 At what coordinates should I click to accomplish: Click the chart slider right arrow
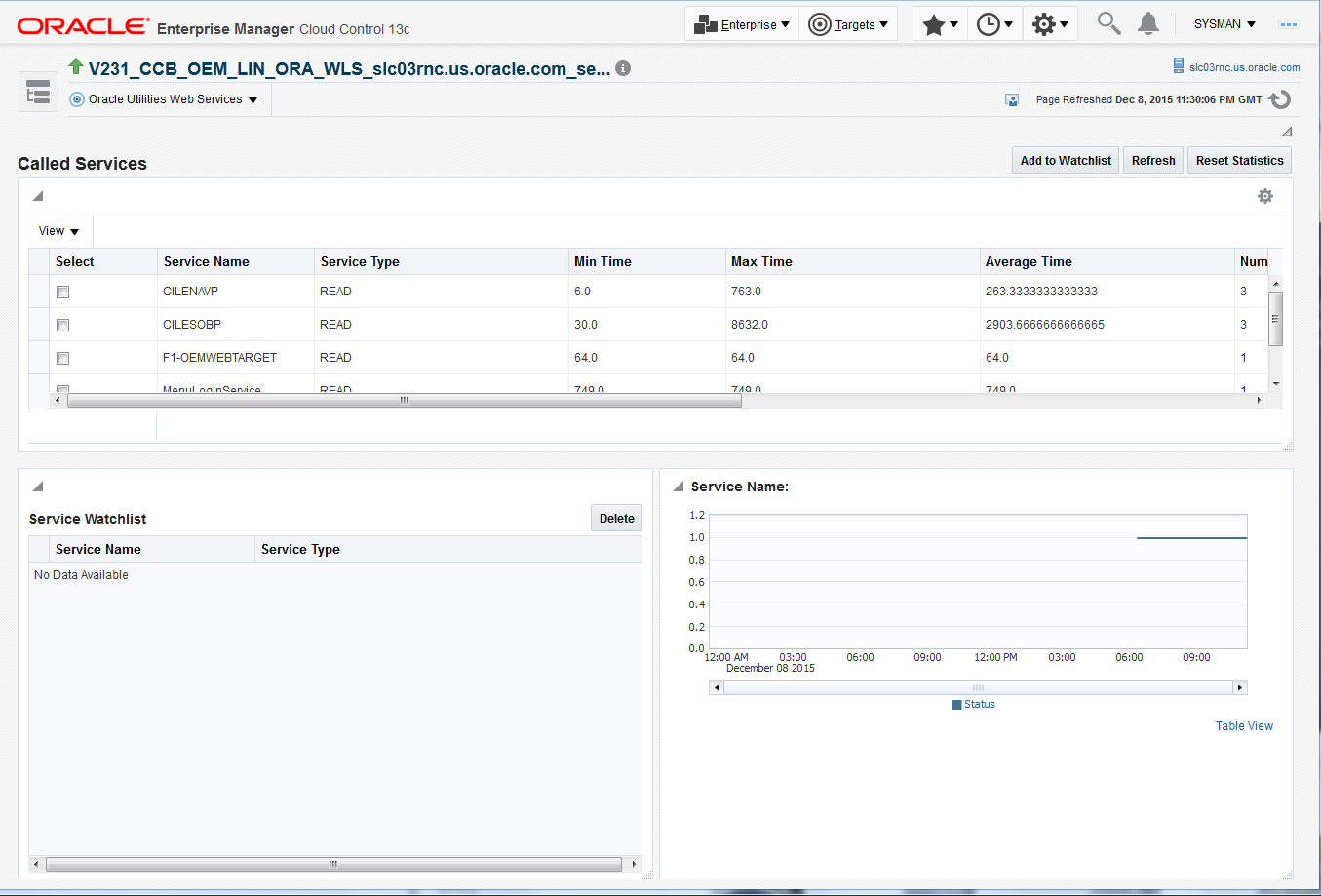click(1240, 687)
